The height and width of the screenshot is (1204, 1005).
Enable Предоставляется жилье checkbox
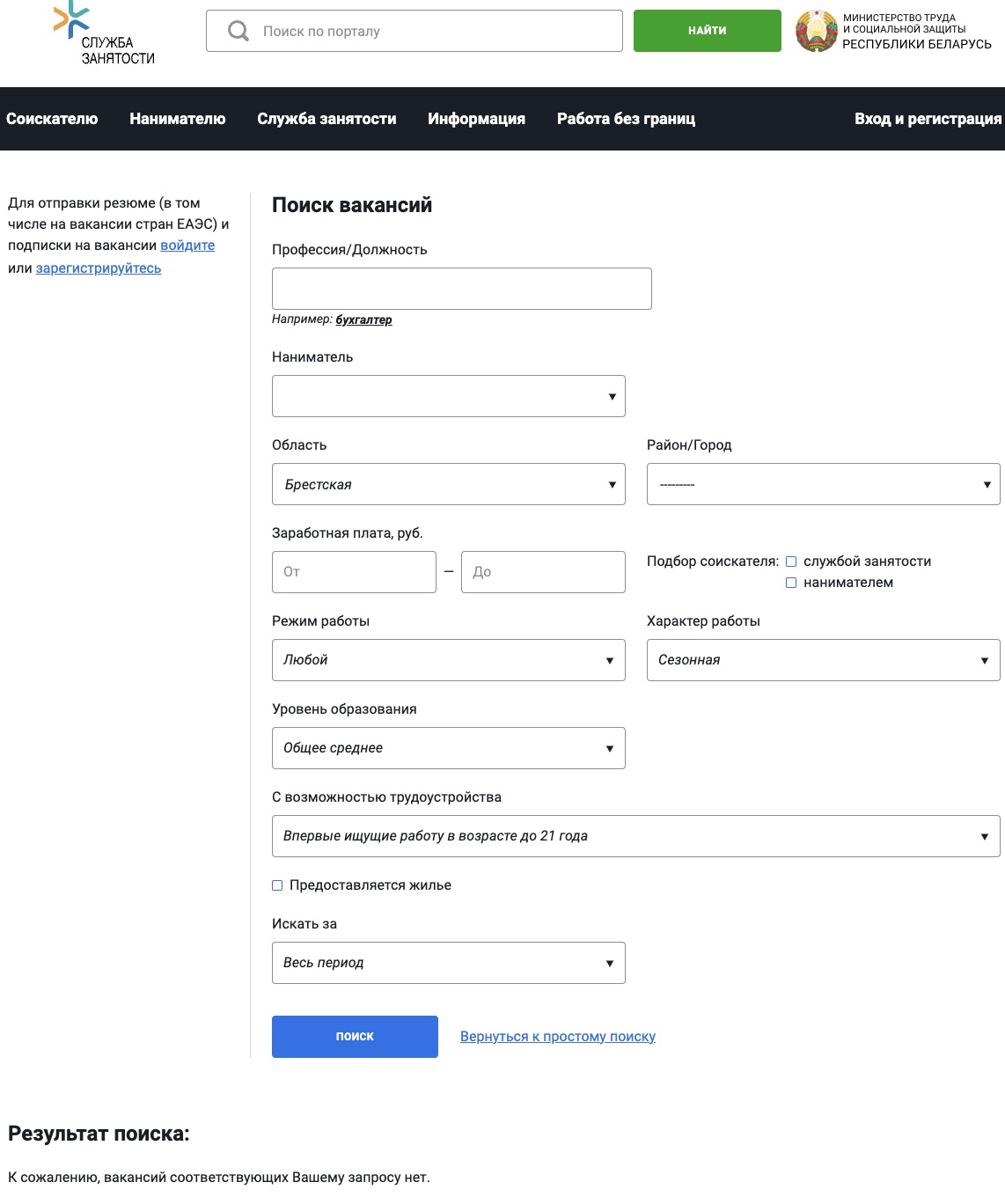277,885
